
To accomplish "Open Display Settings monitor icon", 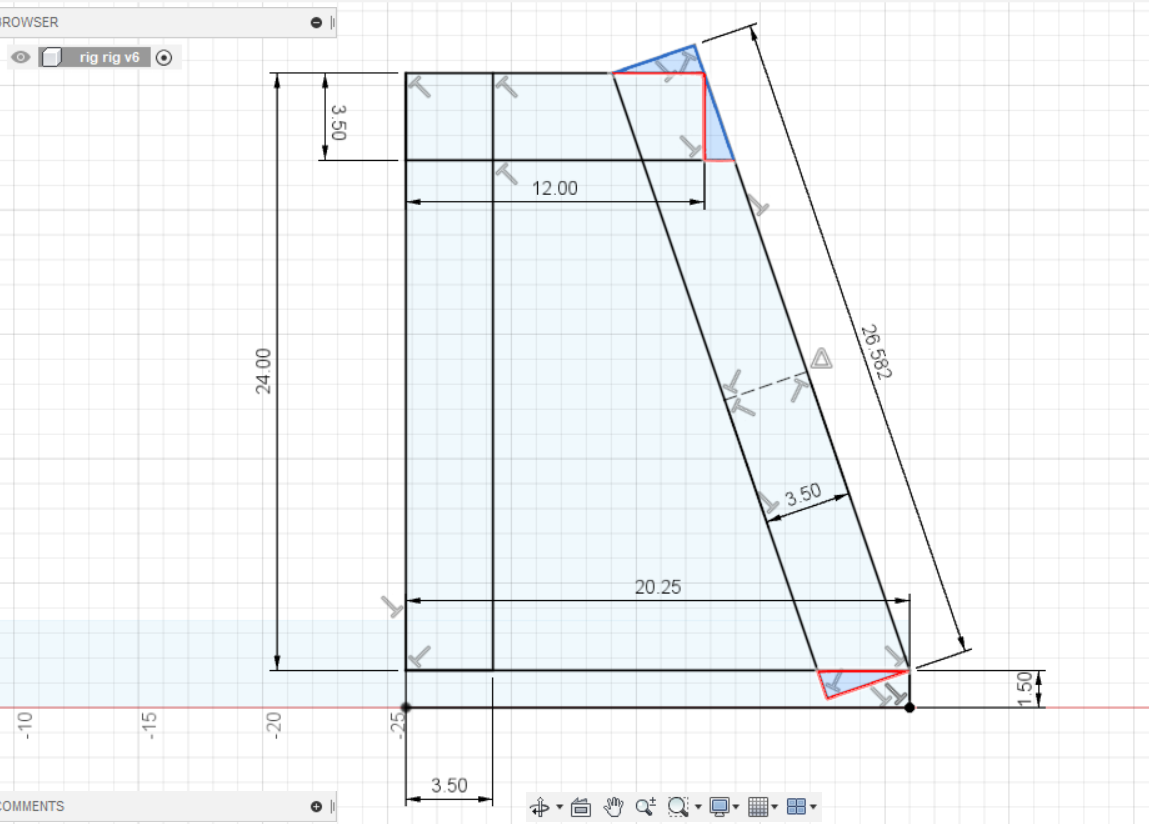I will coord(720,807).
